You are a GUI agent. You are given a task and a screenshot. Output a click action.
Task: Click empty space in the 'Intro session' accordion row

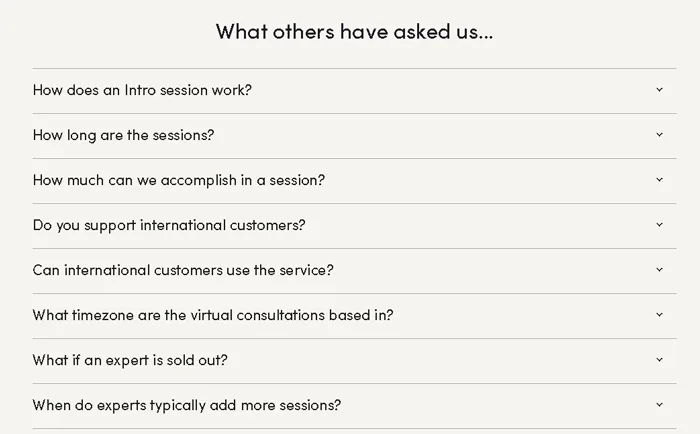(x=450, y=90)
